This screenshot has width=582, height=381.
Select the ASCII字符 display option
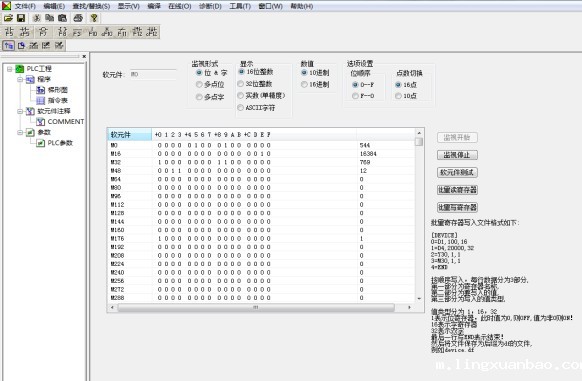tap(241, 107)
